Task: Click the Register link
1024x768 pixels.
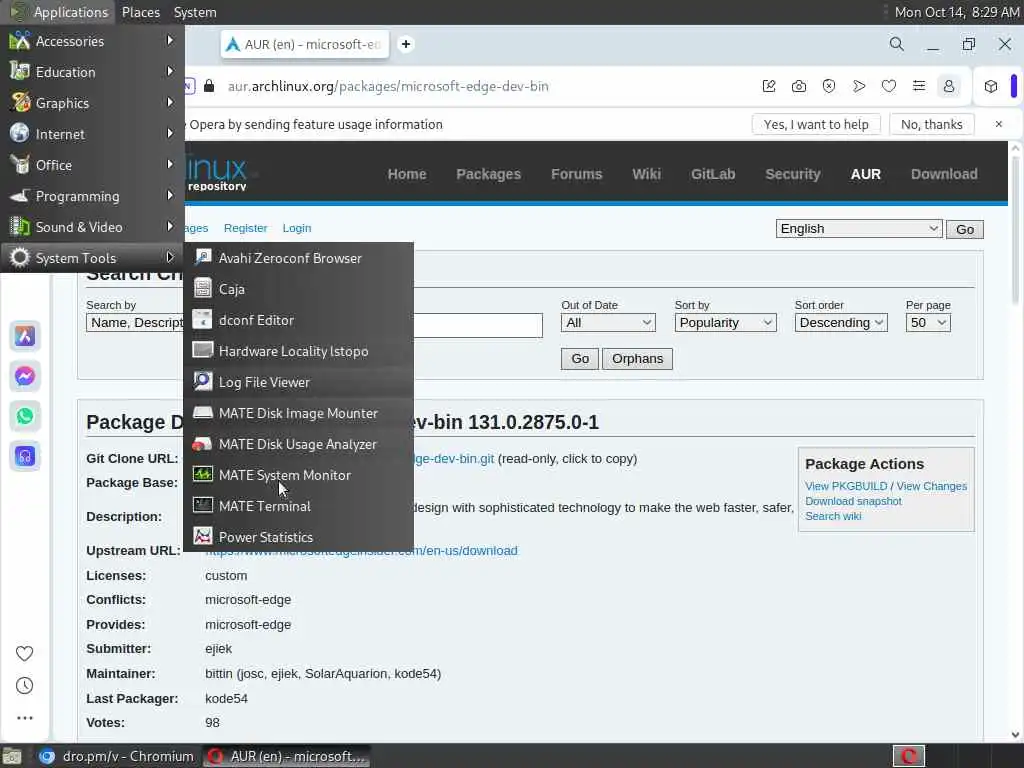Action: pyautogui.click(x=246, y=228)
